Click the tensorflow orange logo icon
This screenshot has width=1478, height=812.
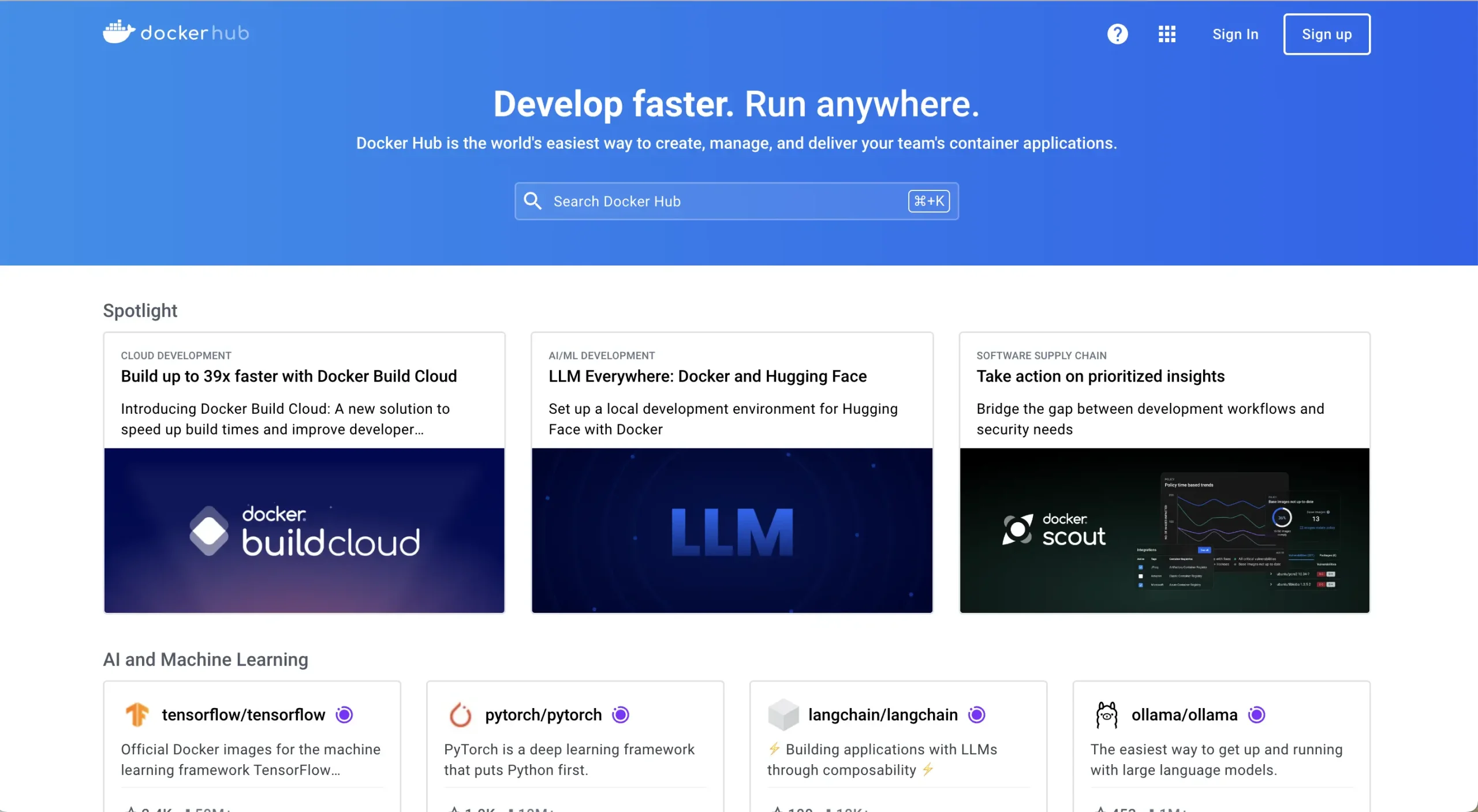click(137, 714)
